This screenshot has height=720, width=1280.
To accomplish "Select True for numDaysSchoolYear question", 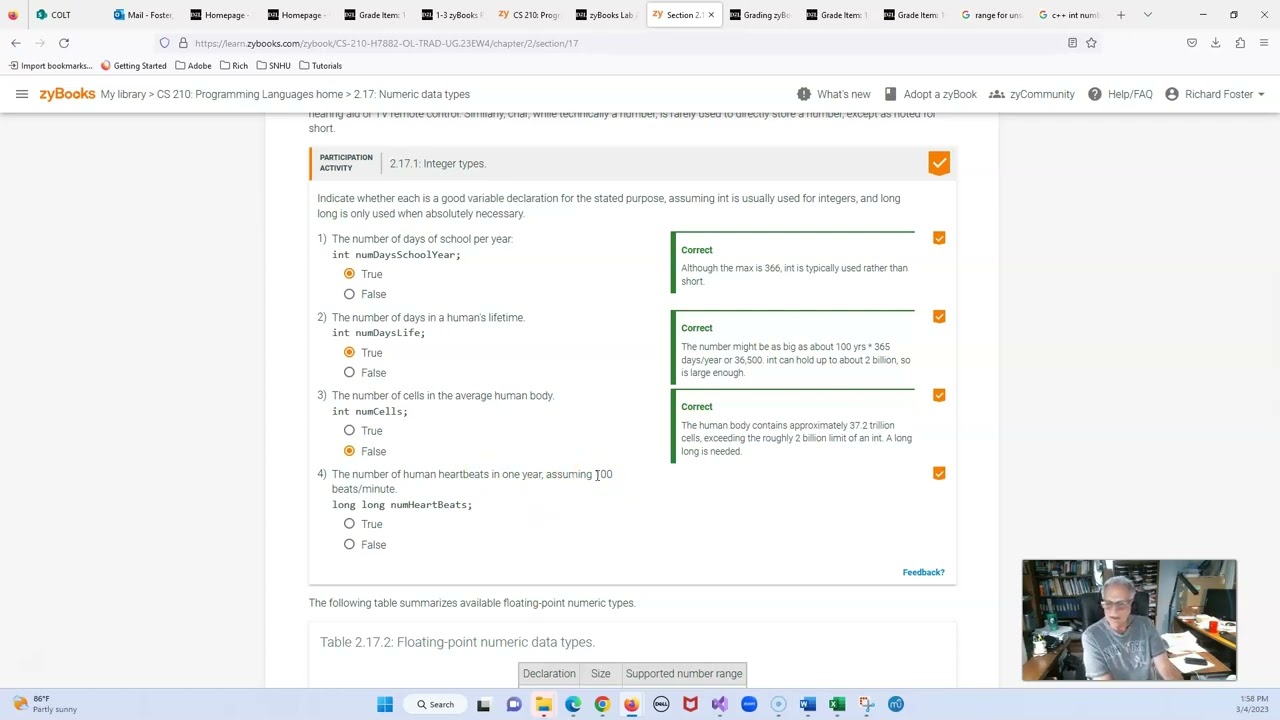I will (349, 274).
